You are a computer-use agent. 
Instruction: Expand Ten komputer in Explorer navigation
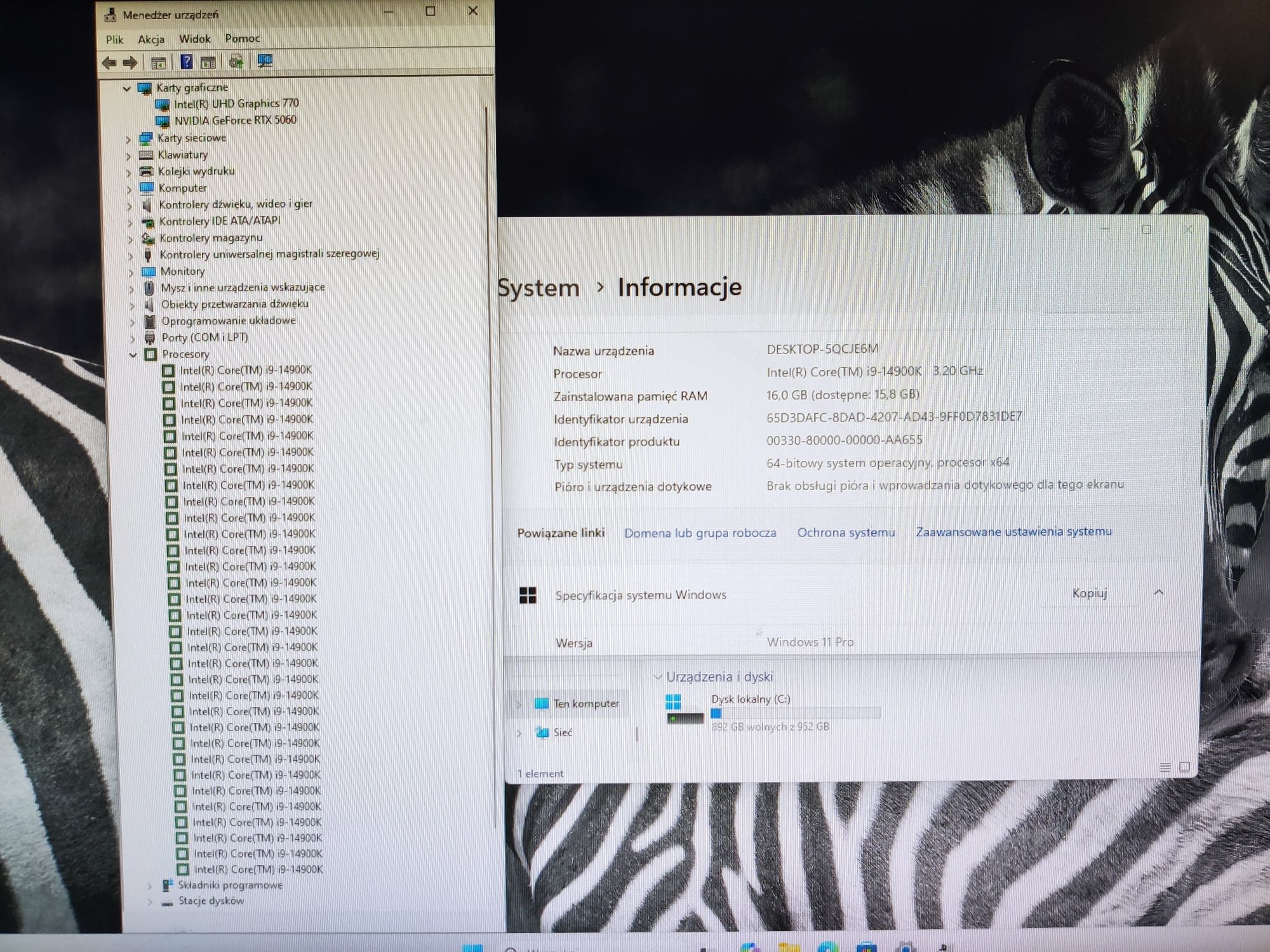pyautogui.click(x=519, y=704)
